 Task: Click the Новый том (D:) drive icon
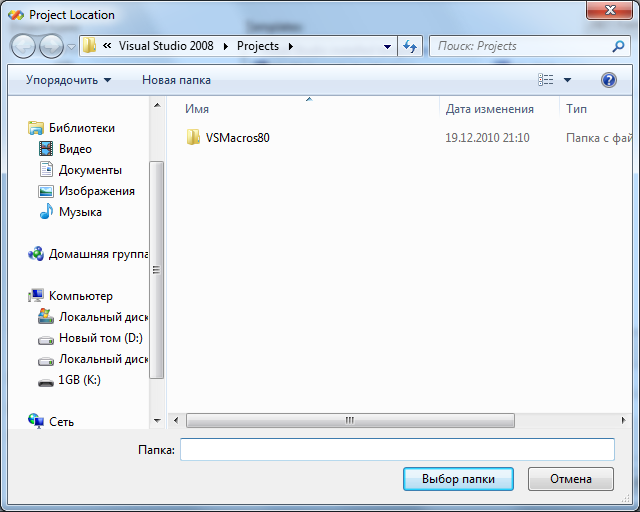point(46,340)
